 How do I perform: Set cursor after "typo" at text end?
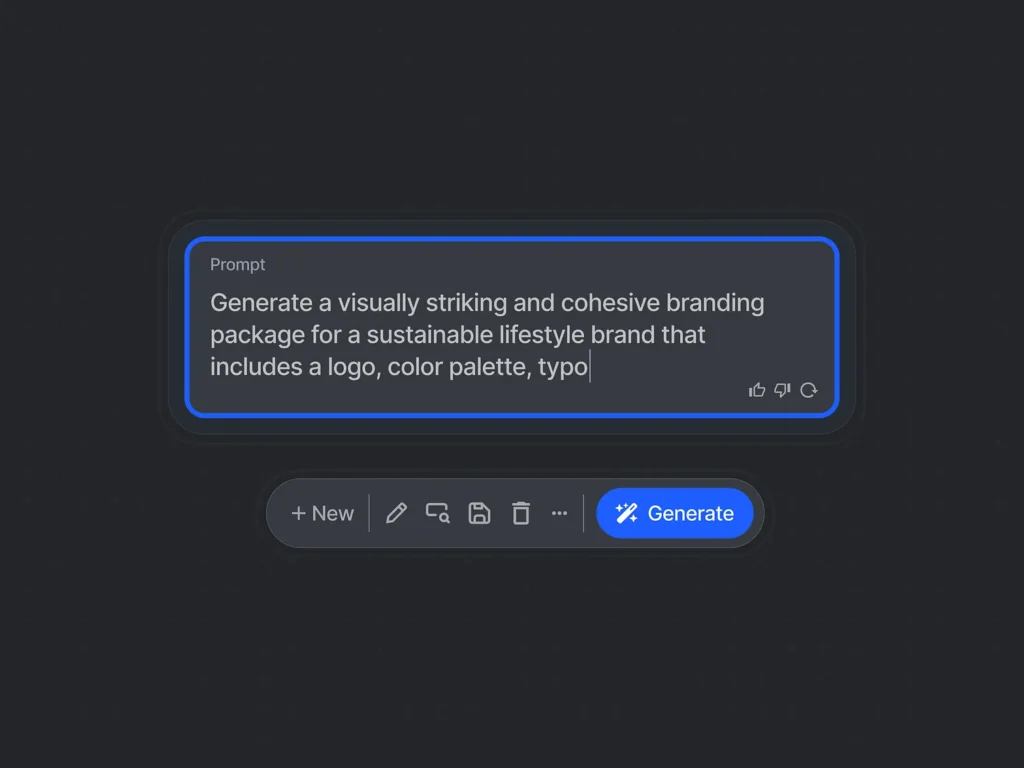pos(589,367)
